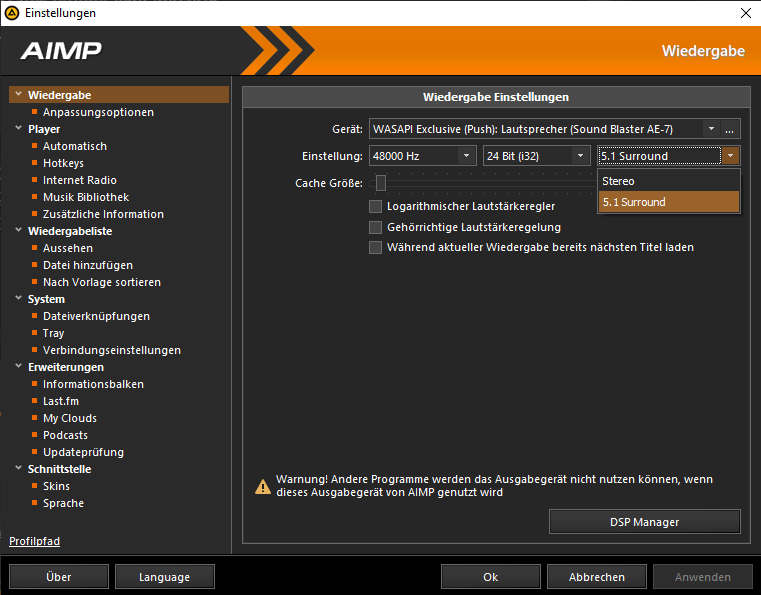Open Tray settings page
The image size is (761, 595).
click(53, 333)
